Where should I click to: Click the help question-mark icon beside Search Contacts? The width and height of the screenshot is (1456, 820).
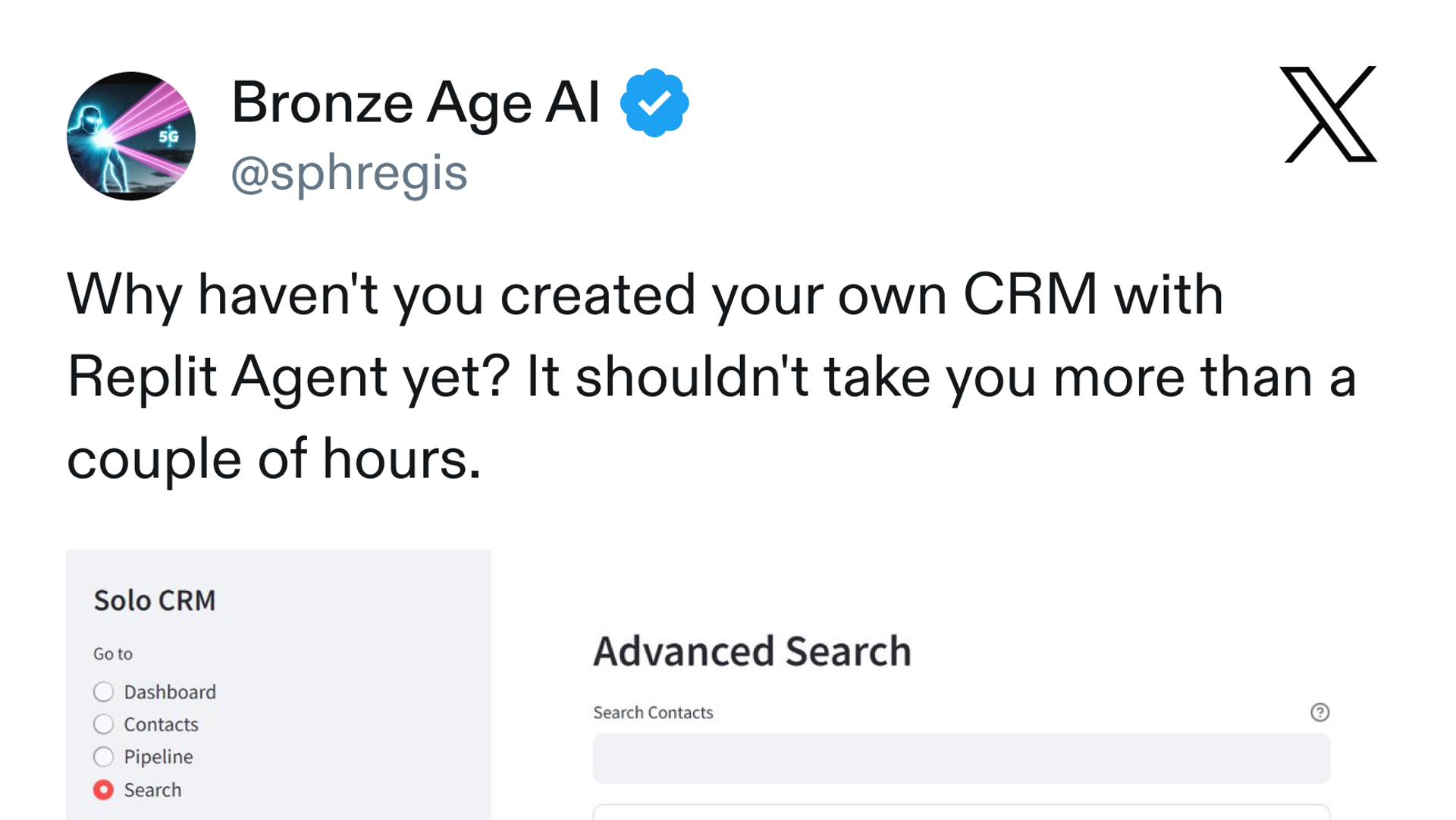click(x=1319, y=712)
